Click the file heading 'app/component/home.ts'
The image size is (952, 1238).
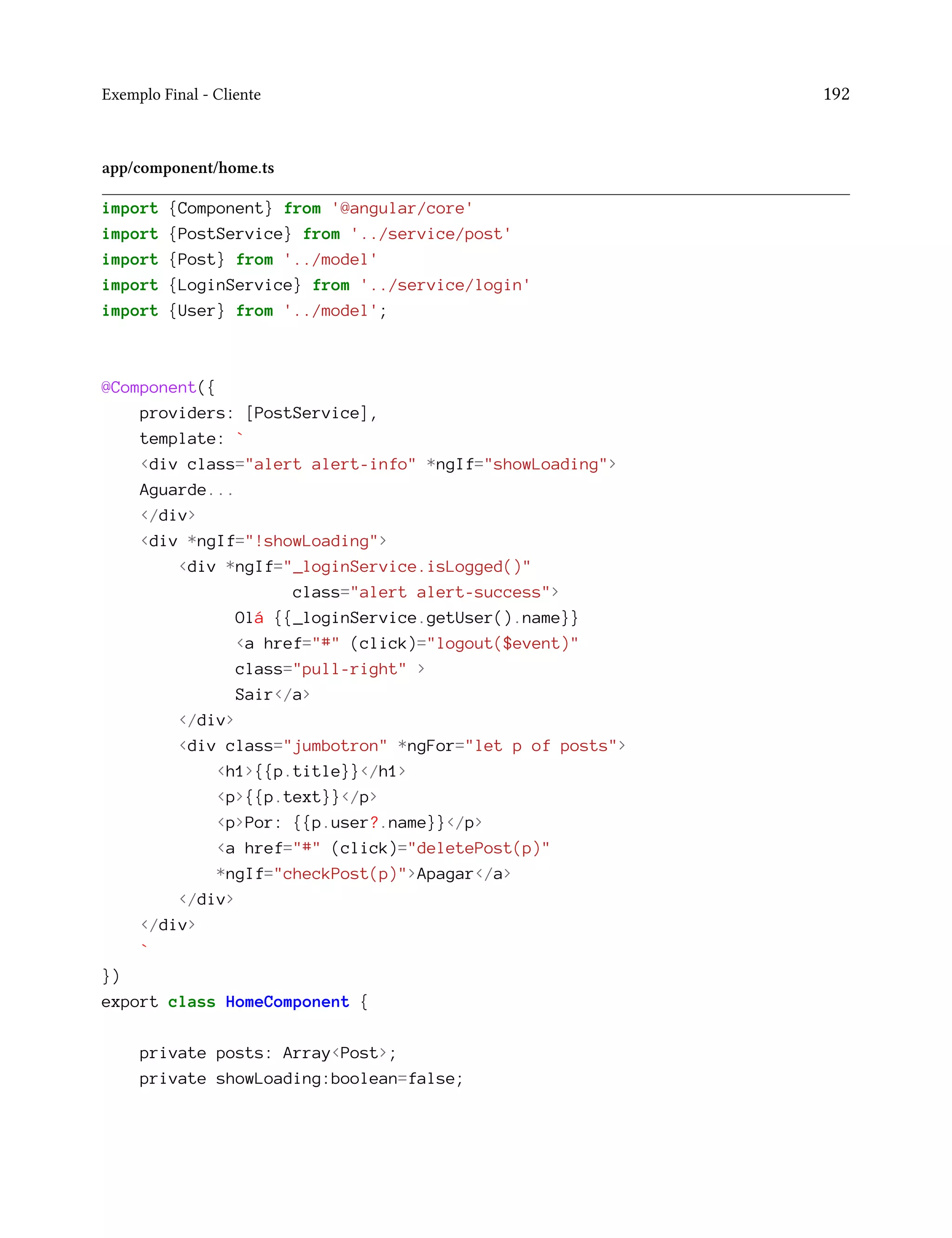(x=188, y=168)
